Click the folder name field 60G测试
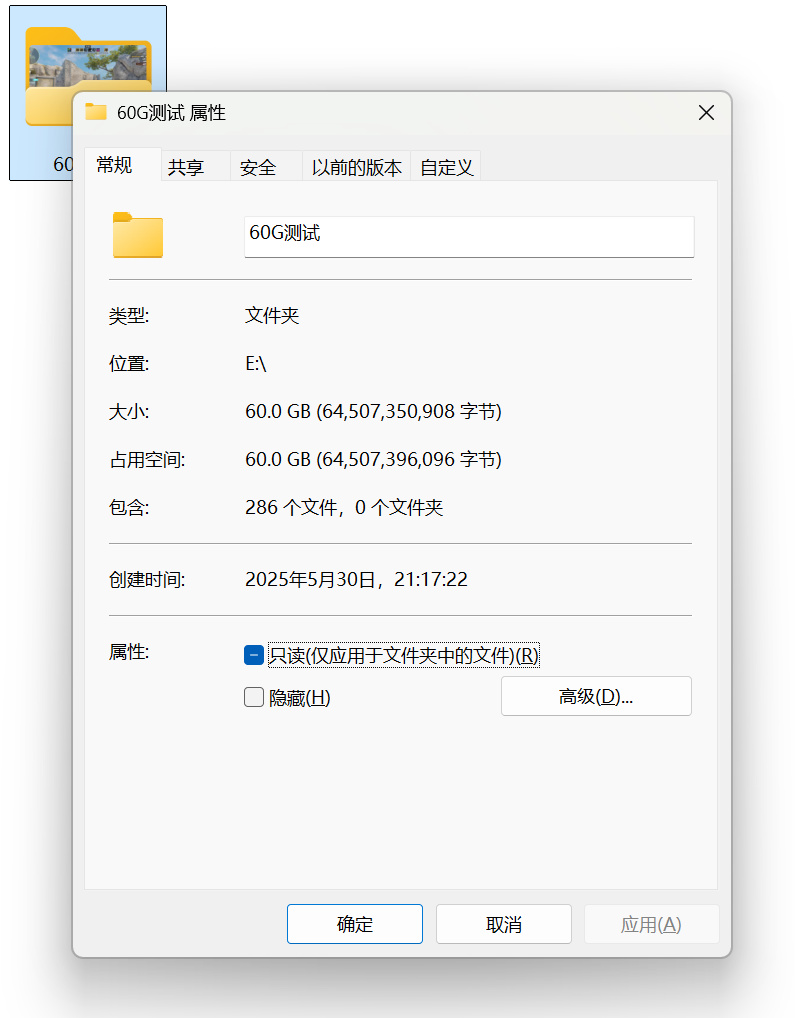Screen dimensions: 795x1018 pos(469,236)
